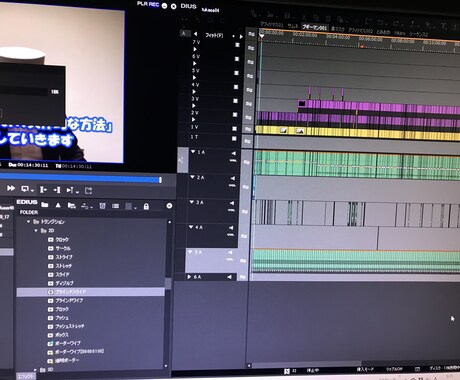Toggle the 7 V track checkbox
The image size is (460, 380).
(x=237, y=45)
